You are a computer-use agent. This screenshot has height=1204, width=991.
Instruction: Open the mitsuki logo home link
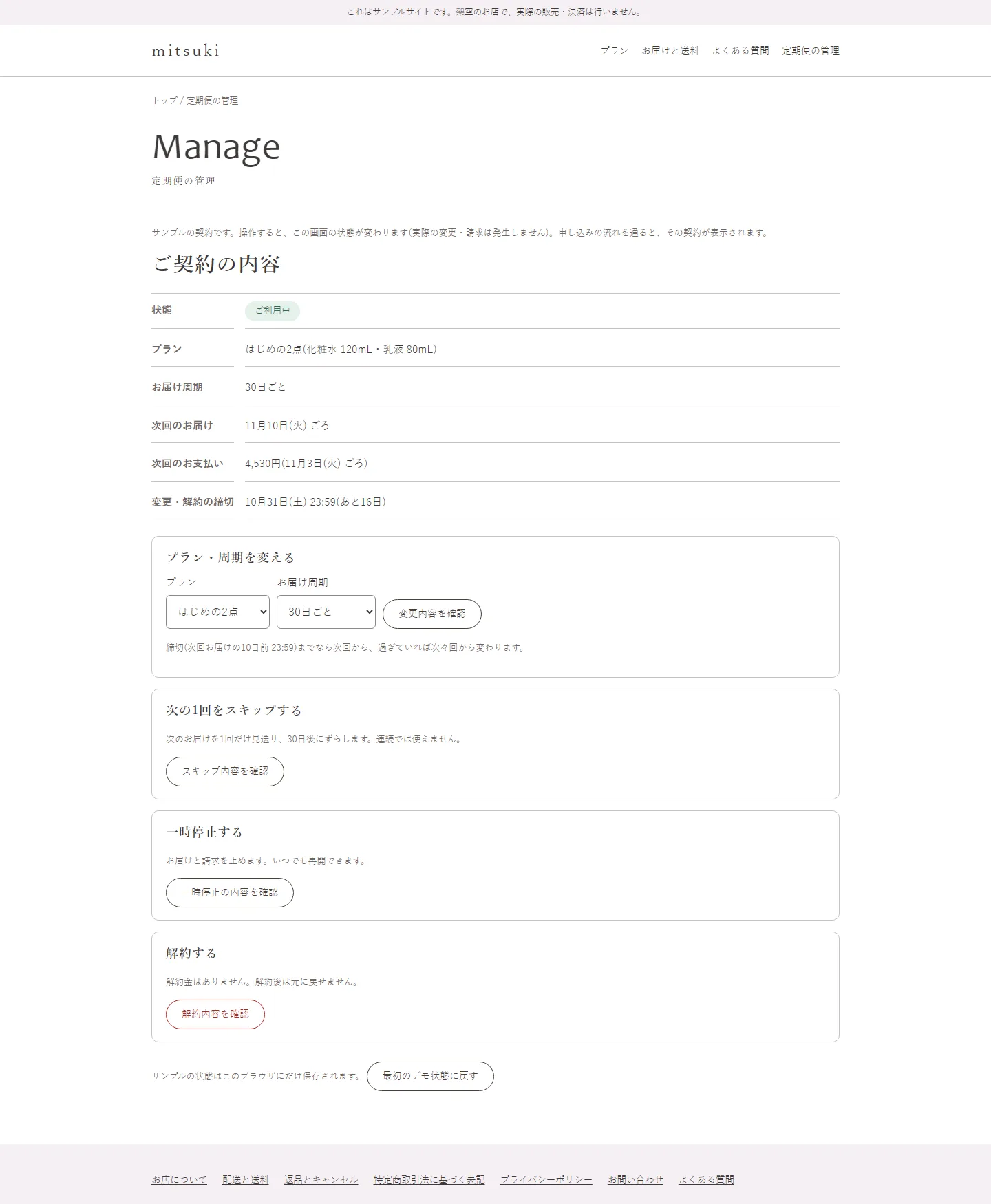point(186,50)
